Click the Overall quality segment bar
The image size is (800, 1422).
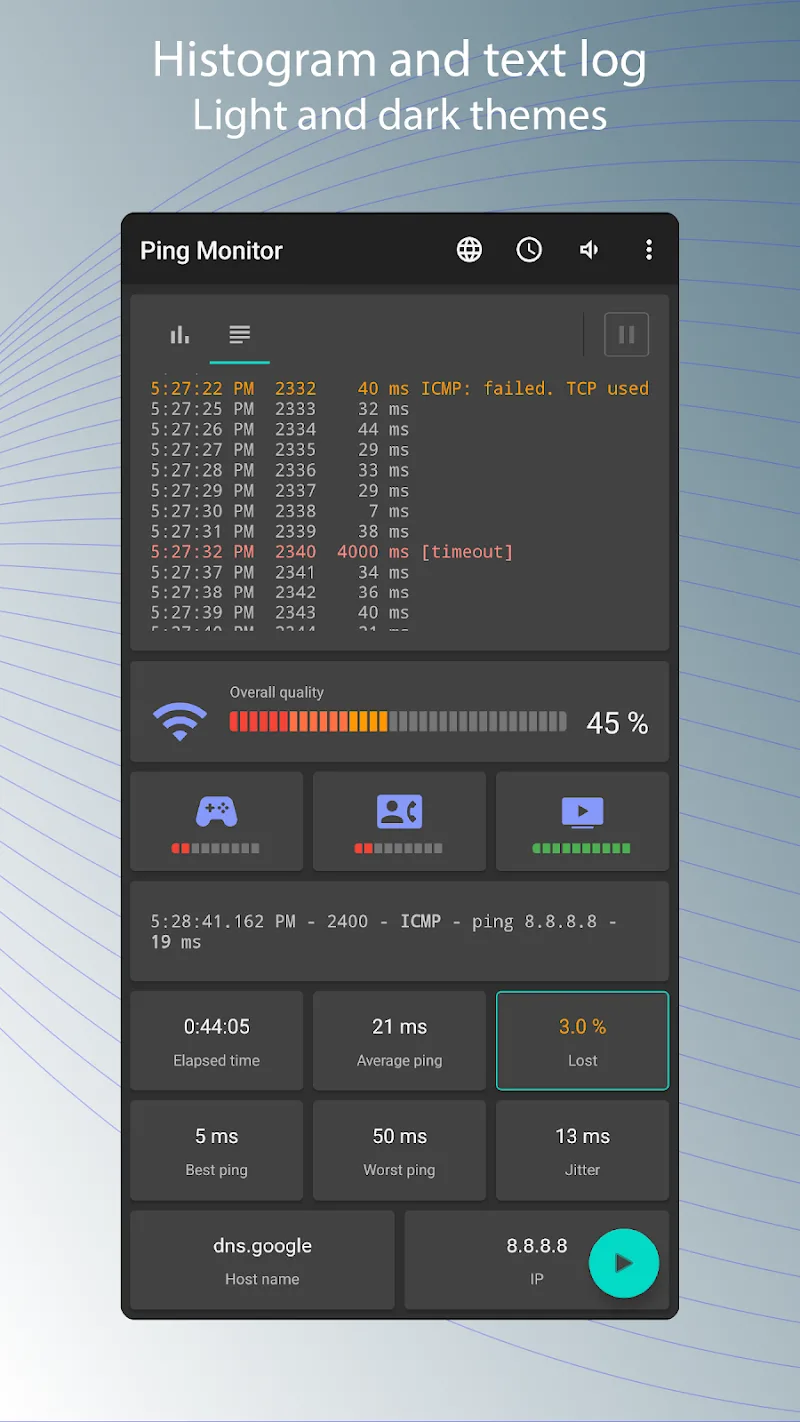pos(398,721)
